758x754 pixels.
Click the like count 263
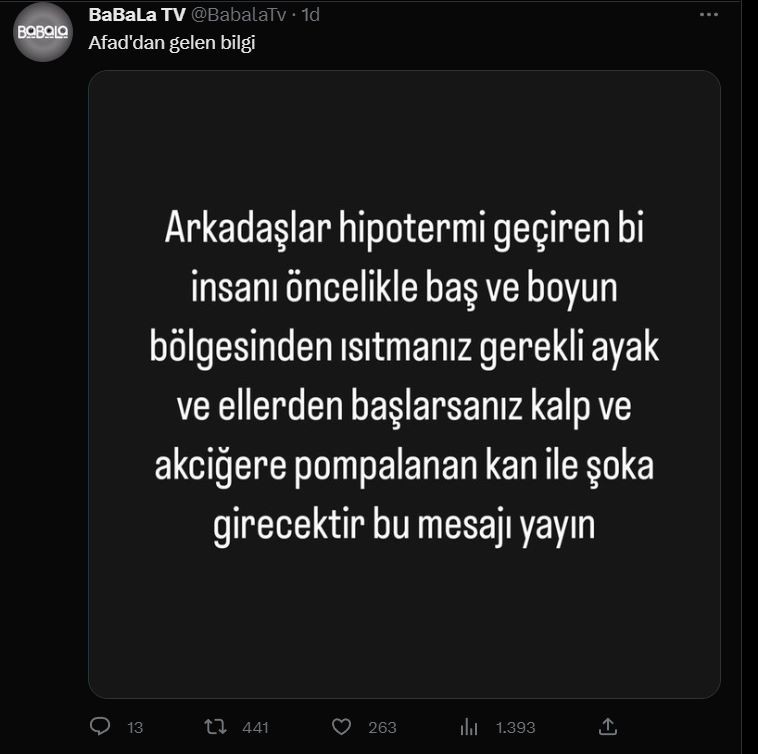point(382,728)
